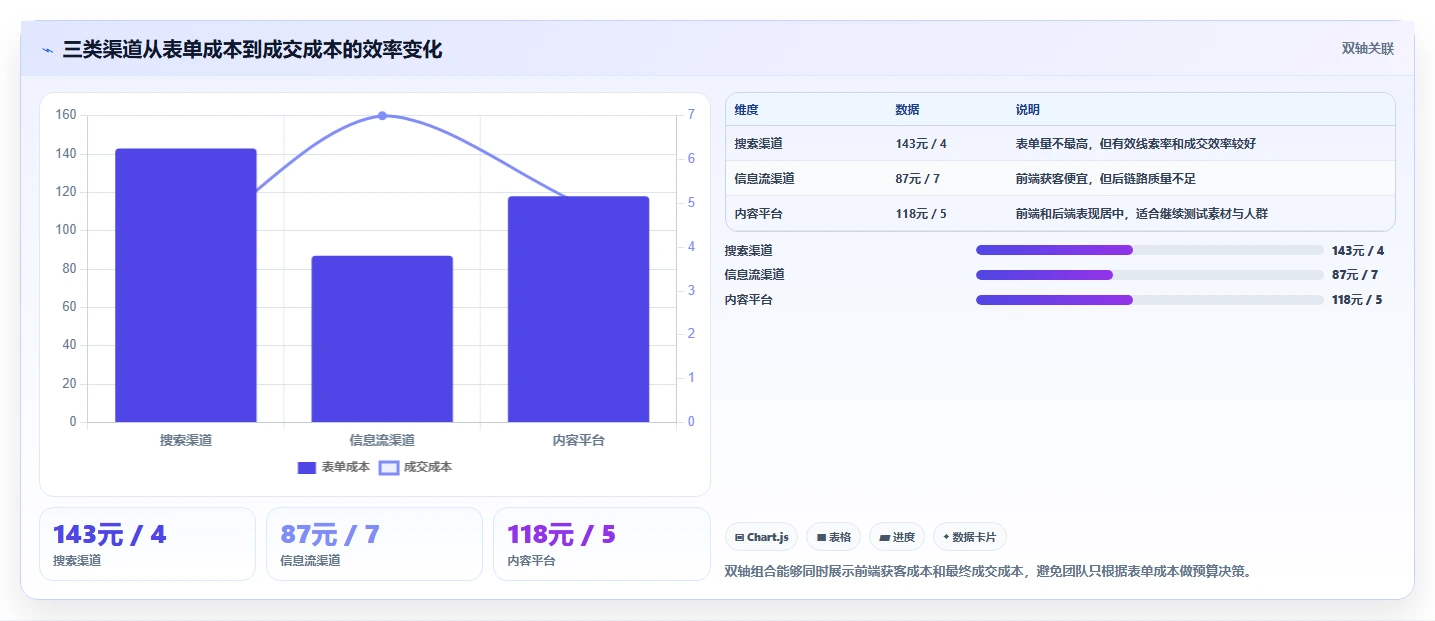Click the 信息流渠道 progress bar

pyautogui.click(x=1149, y=275)
